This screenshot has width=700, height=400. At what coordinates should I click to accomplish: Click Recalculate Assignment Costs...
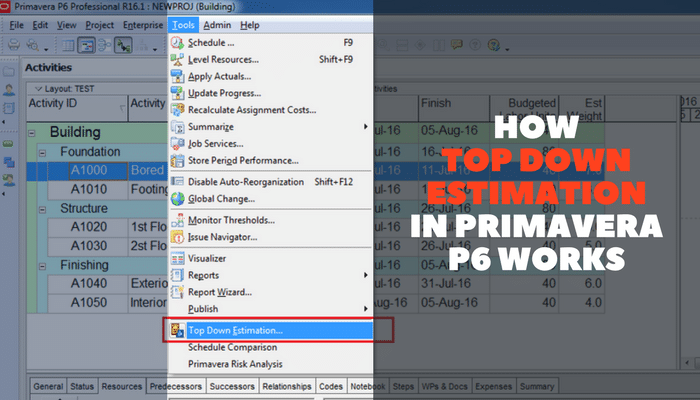270,110
